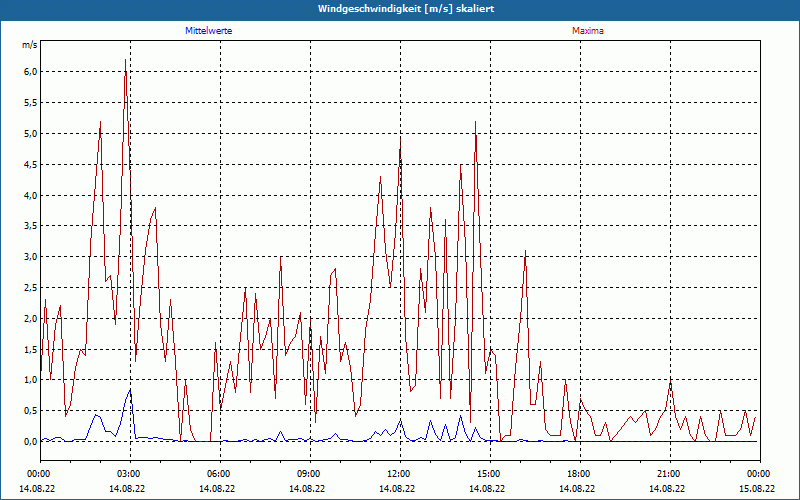
Task: Click the red Maxima peak above 6,0
Action: [126, 60]
